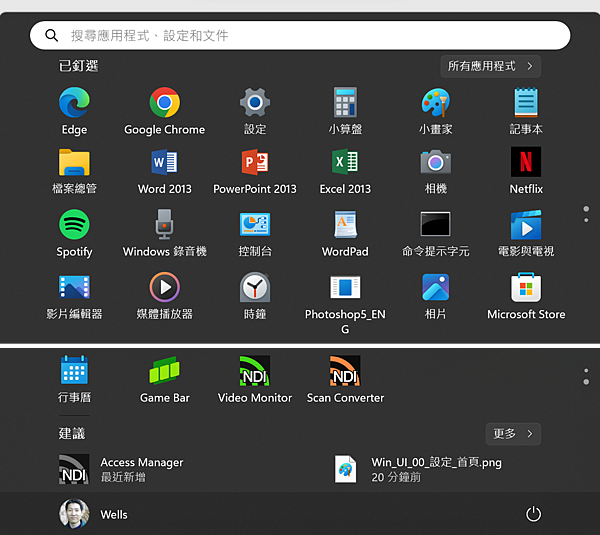Open 命令提示字元 command prompt
This screenshot has width=600, height=535.
point(435,233)
